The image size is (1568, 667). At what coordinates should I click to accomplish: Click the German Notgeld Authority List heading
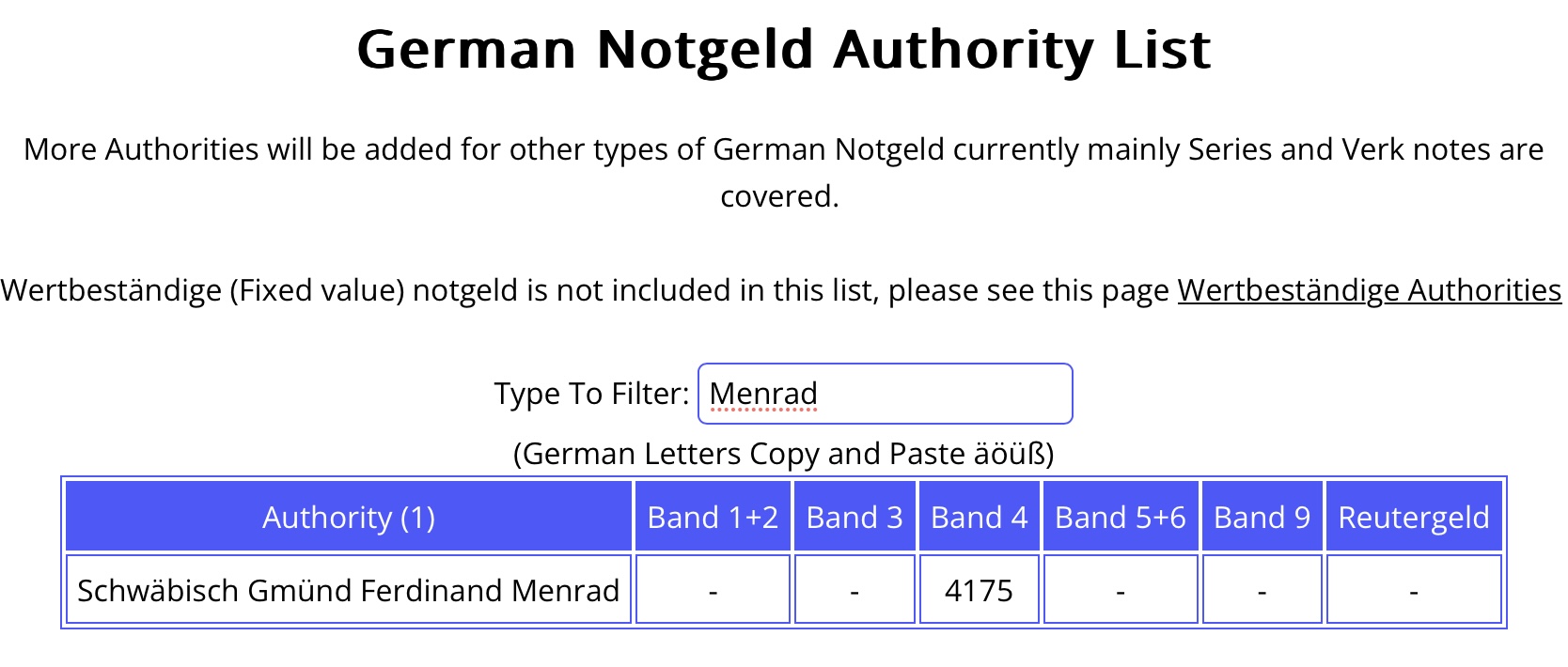click(x=783, y=49)
